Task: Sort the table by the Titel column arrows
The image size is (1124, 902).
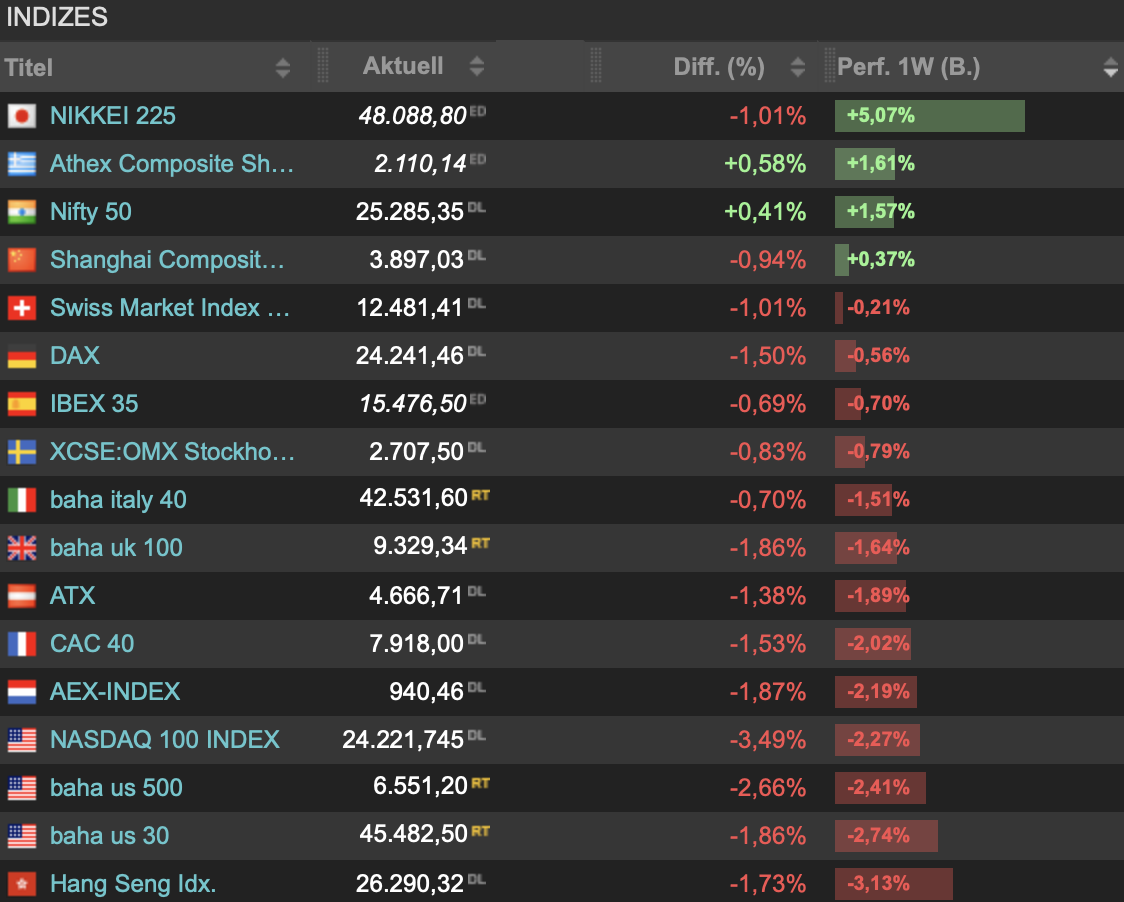Action: point(283,68)
